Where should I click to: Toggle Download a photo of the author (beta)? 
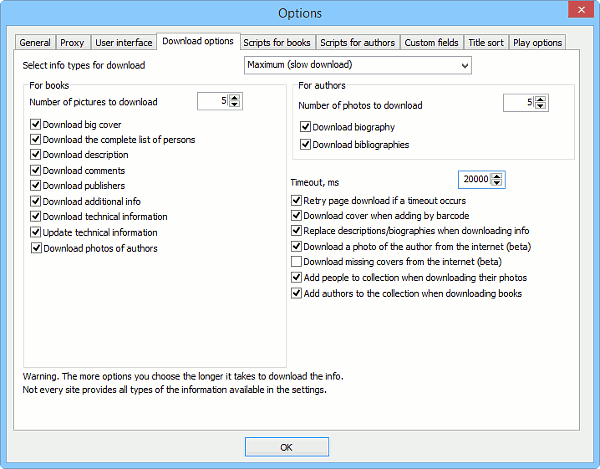(x=297, y=246)
